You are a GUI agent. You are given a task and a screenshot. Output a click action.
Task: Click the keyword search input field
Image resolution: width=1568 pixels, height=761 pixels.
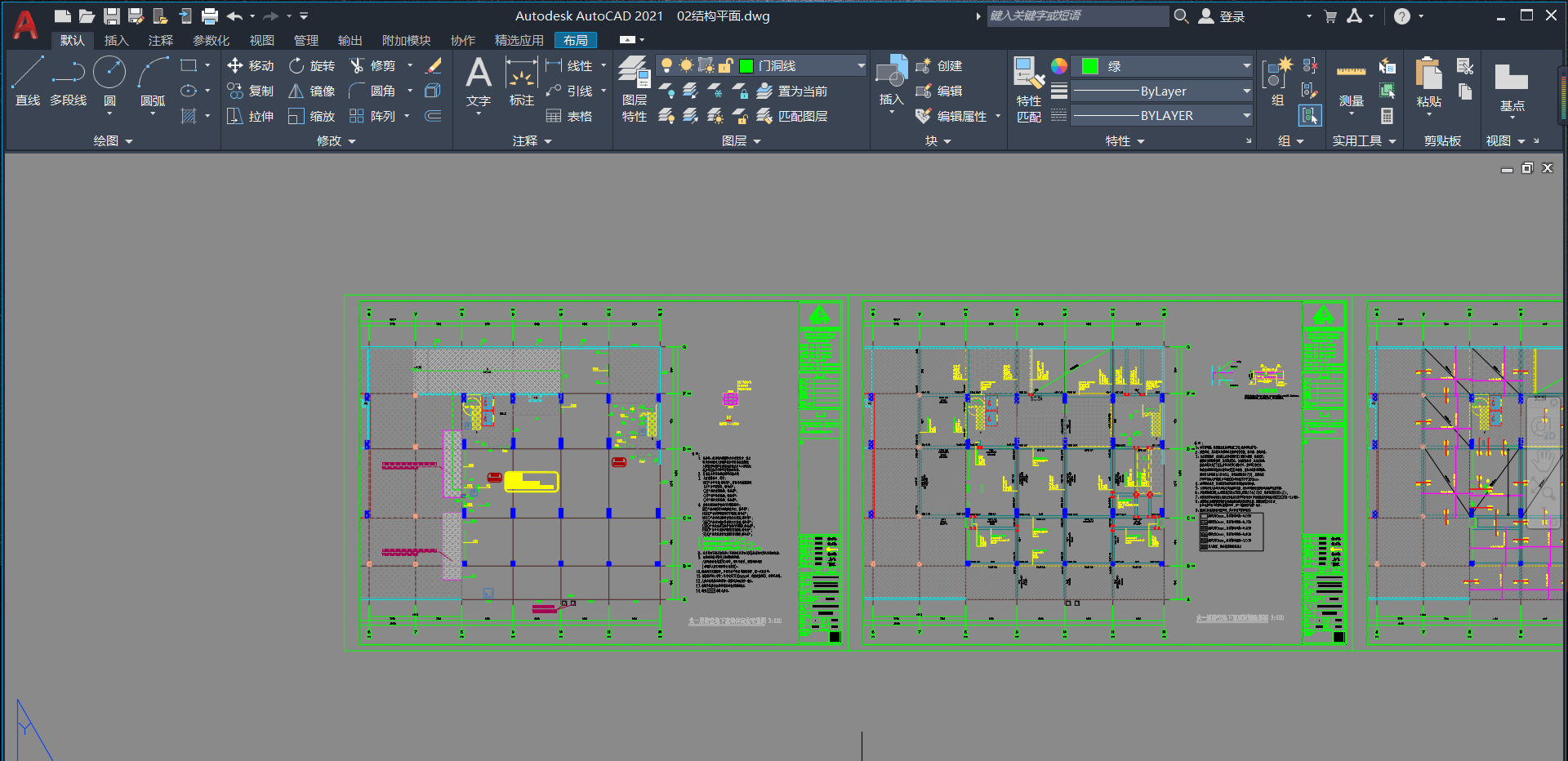[1077, 16]
